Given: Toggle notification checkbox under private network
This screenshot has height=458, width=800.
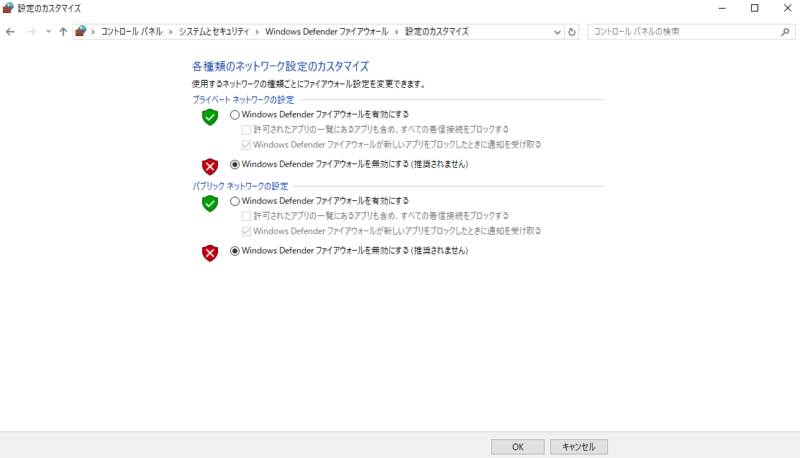Looking at the screenshot, I should coord(246,145).
